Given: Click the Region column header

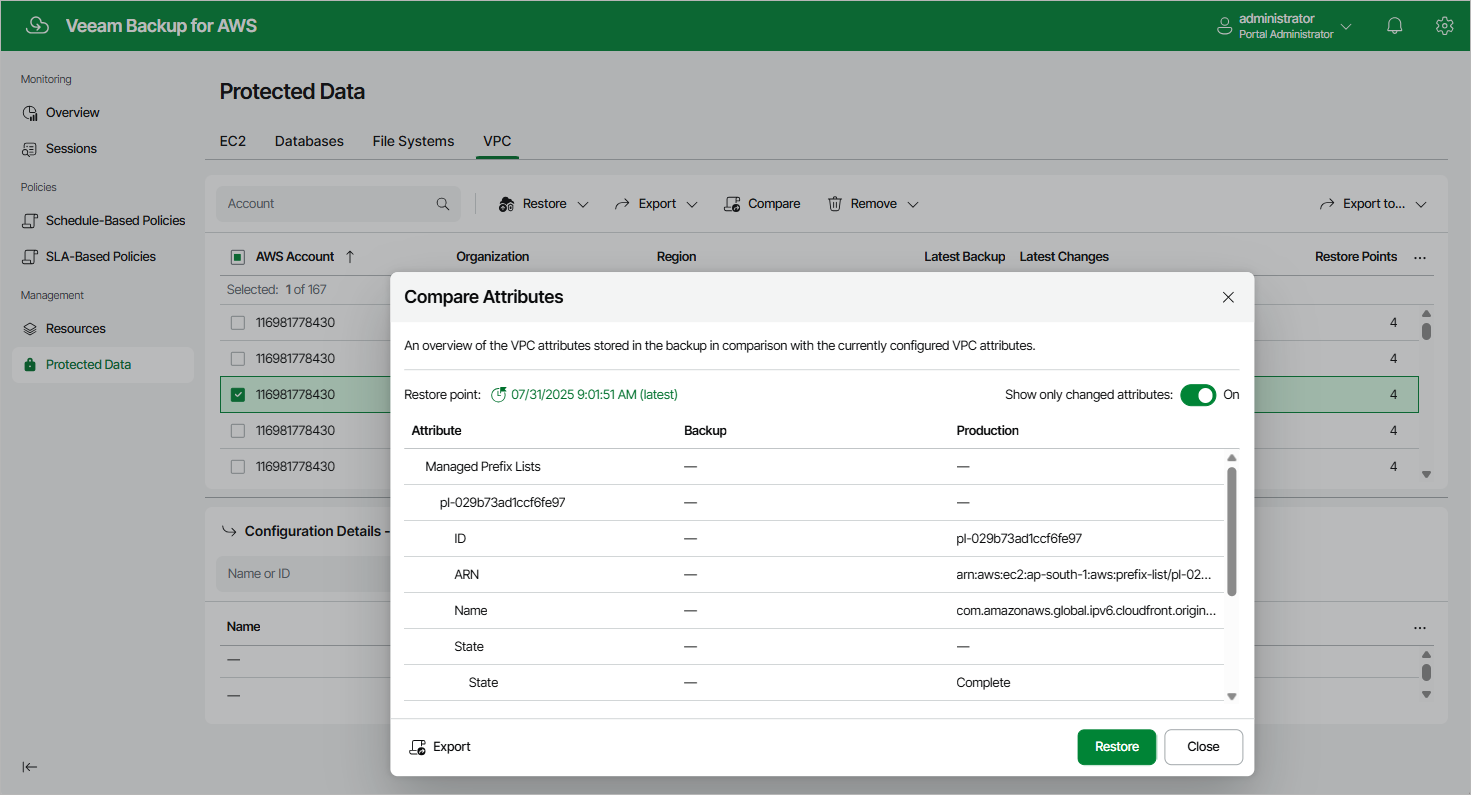Looking at the screenshot, I should [x=676, y=257].
